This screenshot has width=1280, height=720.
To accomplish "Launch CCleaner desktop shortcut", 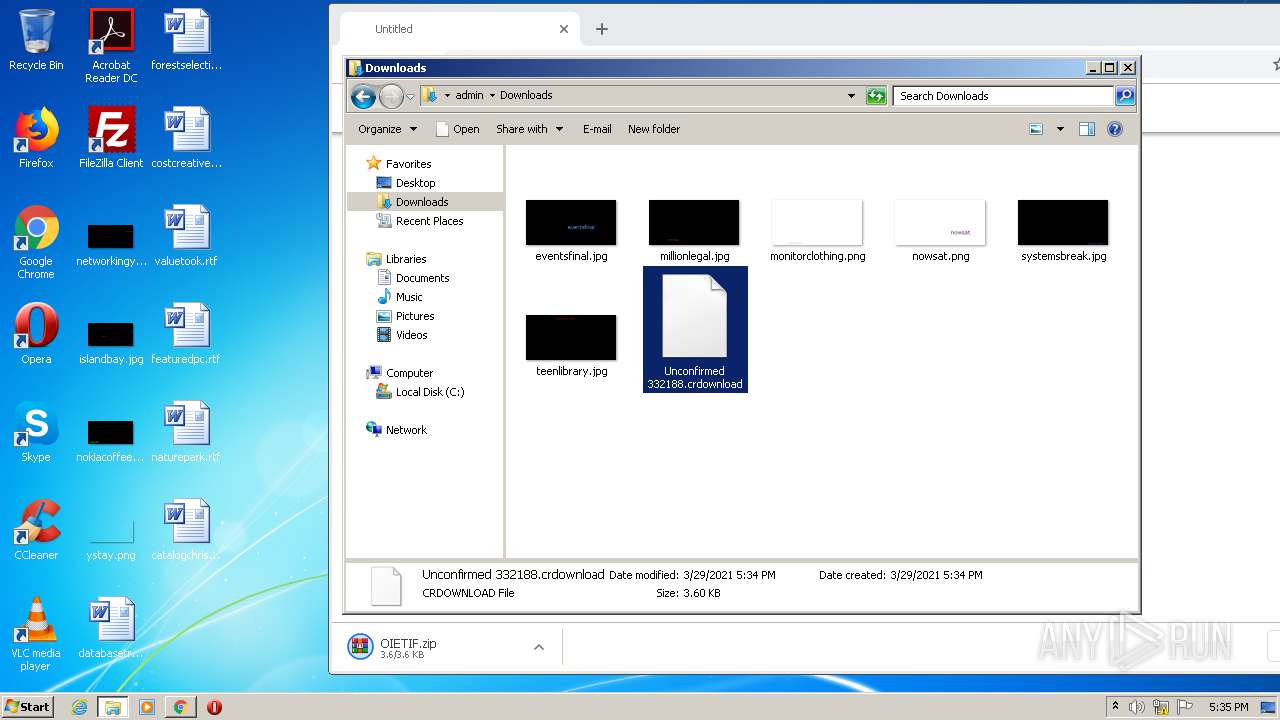I will click(36, 530).
